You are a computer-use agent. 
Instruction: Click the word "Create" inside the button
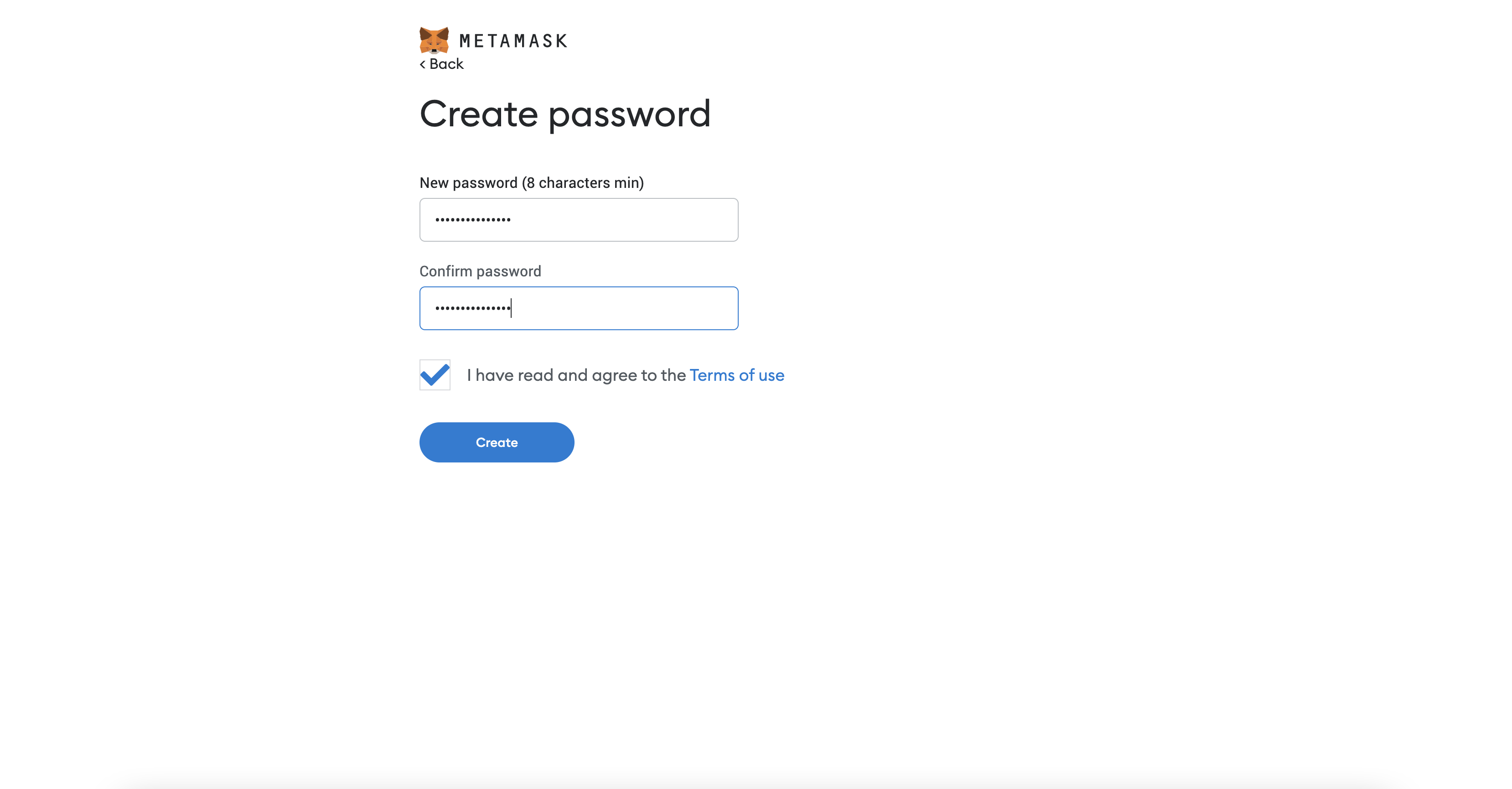tap(497, 443)
